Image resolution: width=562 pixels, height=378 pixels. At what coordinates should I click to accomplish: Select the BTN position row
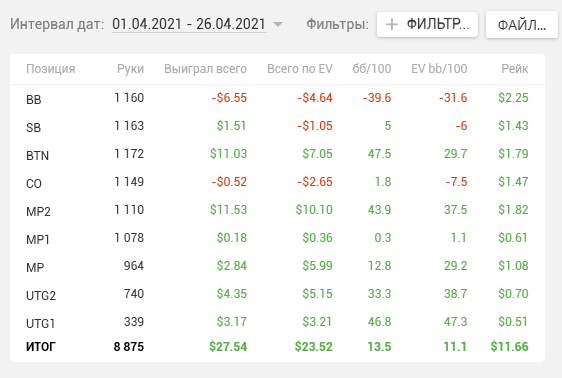(277, 154)
